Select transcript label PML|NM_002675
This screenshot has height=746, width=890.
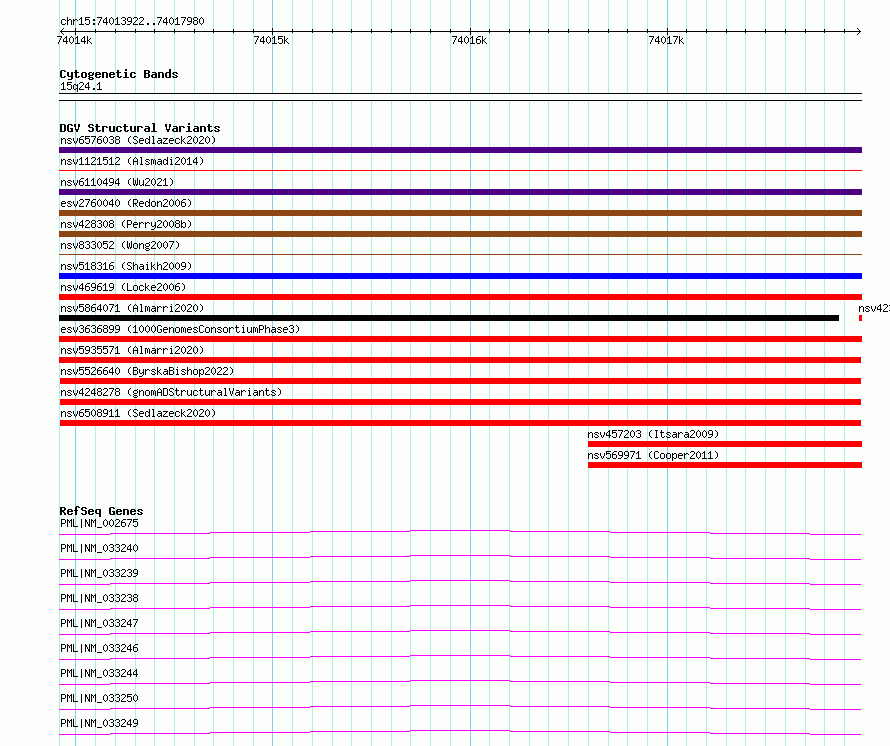coord(99,523)
